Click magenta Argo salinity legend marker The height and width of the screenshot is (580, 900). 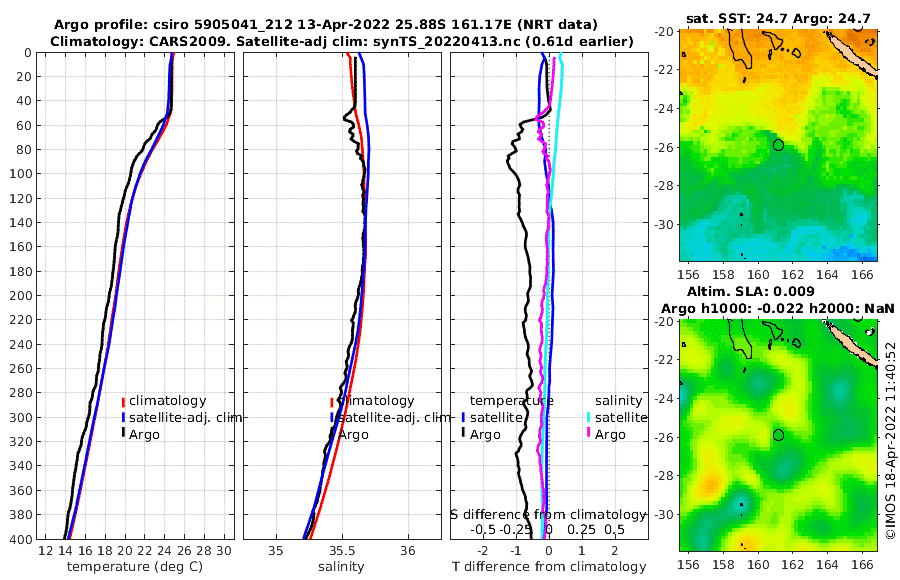589,434
